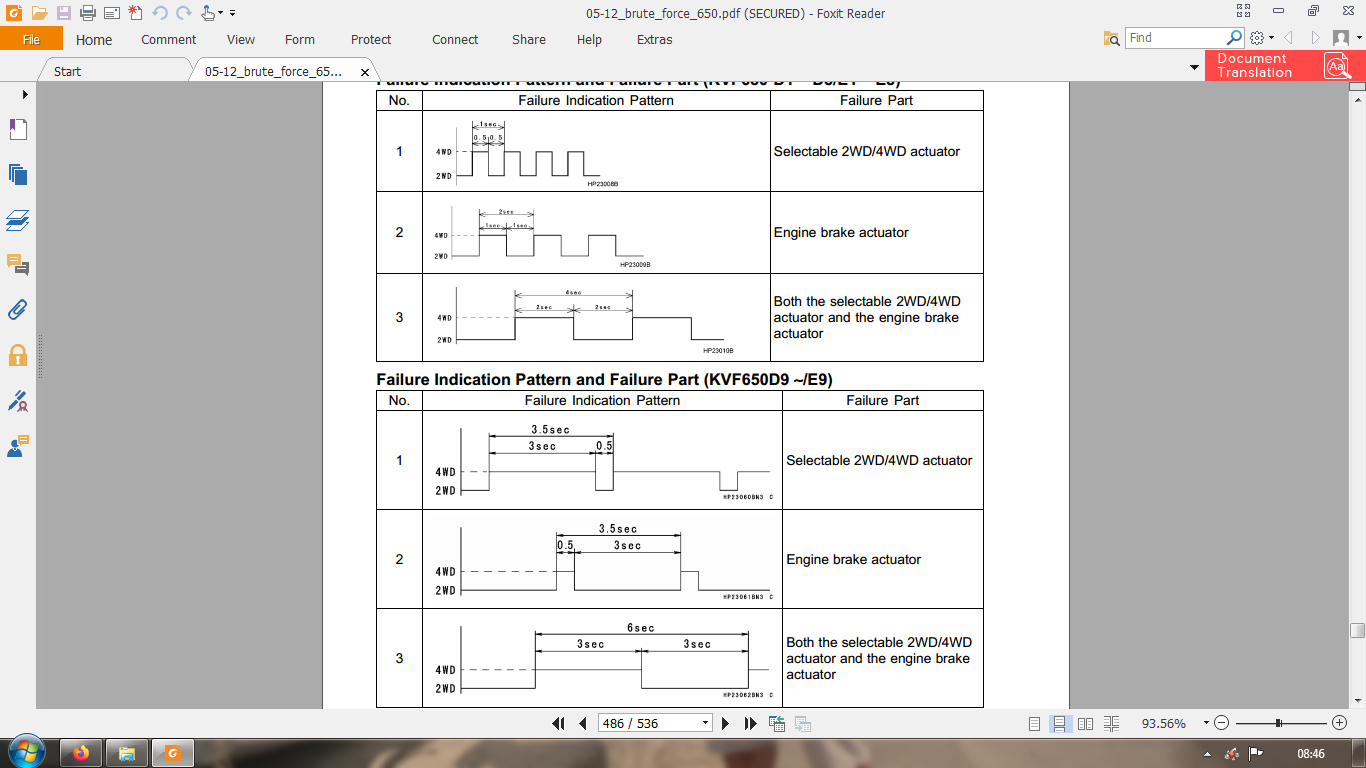Viewport: 1366px width, 768px height.
Task: Click the Undo arrow icon
Action: coord(160,13)
